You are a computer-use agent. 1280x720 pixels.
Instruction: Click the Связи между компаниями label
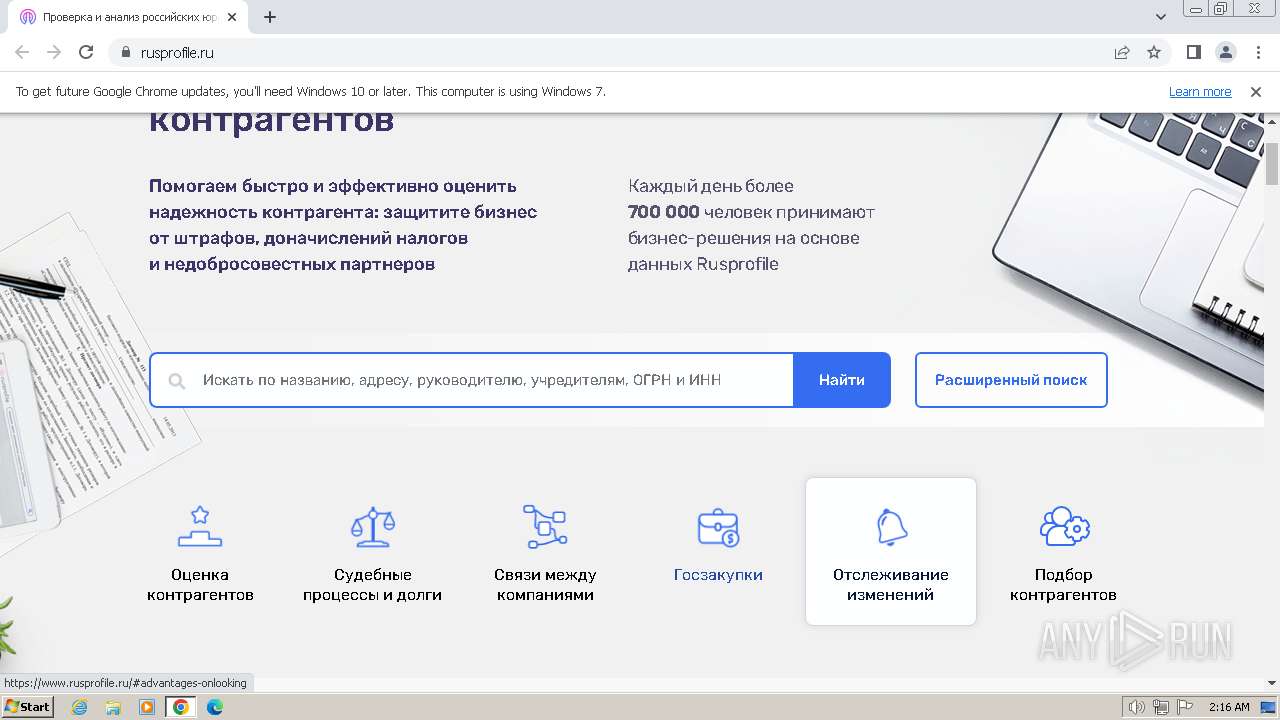point(545,585)
